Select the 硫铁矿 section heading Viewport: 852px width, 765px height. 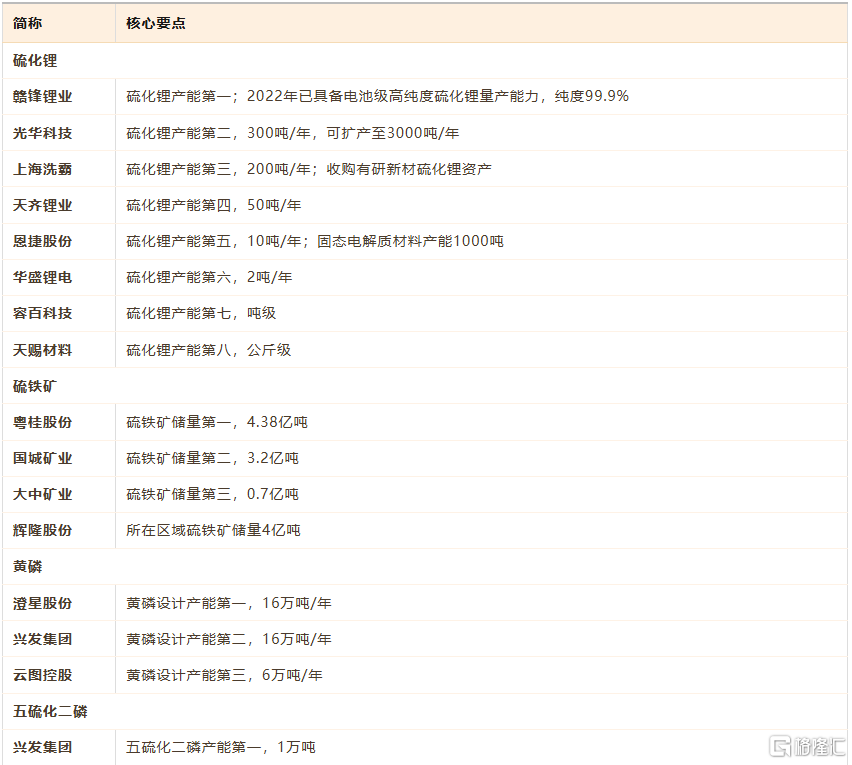pos(35,386)
